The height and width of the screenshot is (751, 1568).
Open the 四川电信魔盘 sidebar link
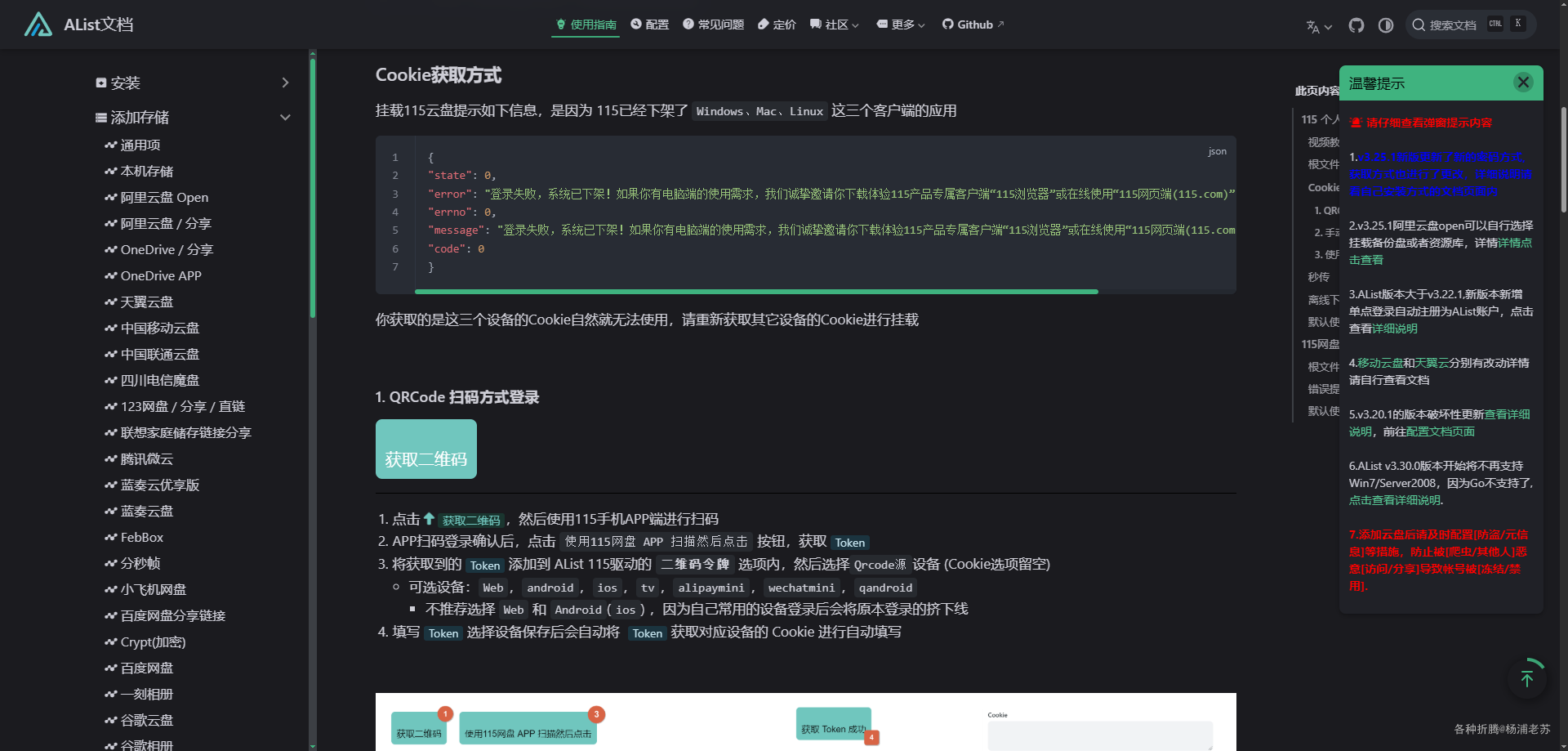pos(160,381)
